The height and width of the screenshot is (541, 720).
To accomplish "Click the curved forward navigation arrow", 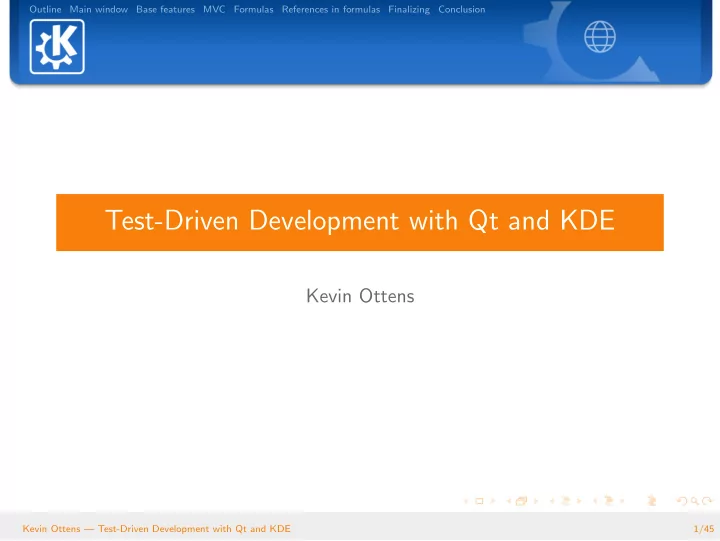I will [707, 501].
